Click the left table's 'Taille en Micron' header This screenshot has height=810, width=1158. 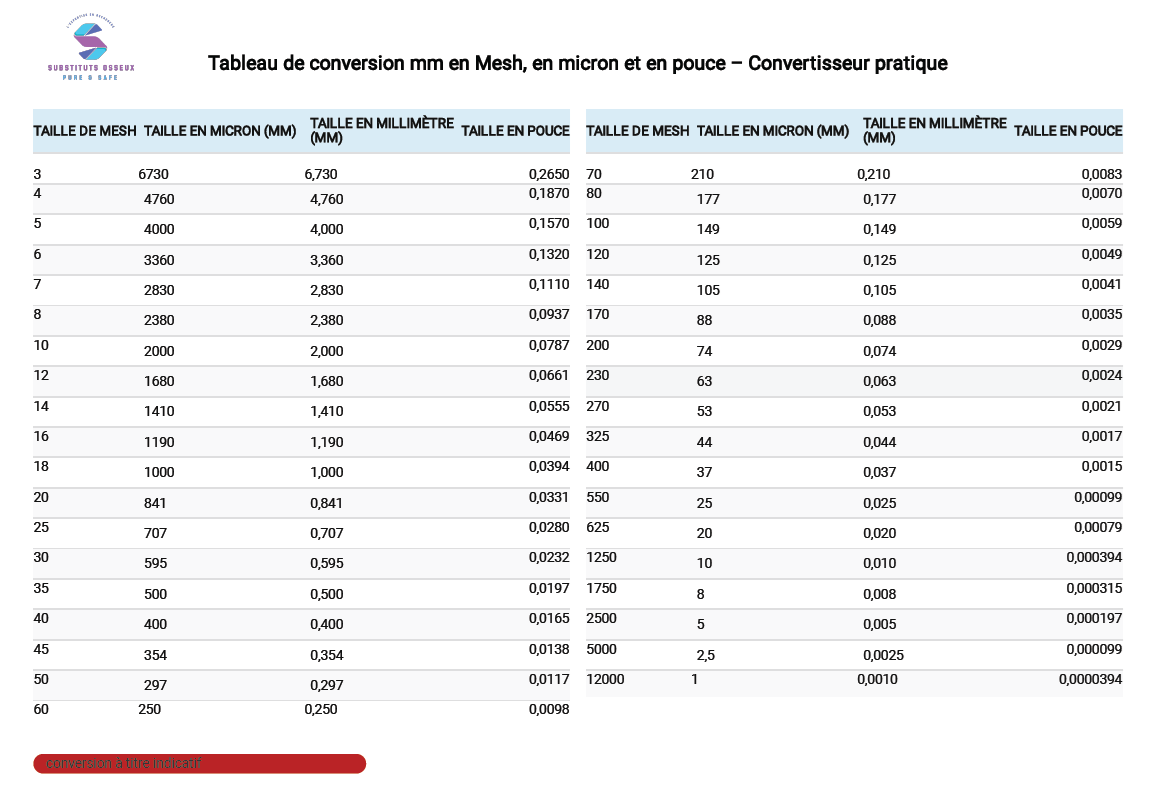[x=220, y=131]
